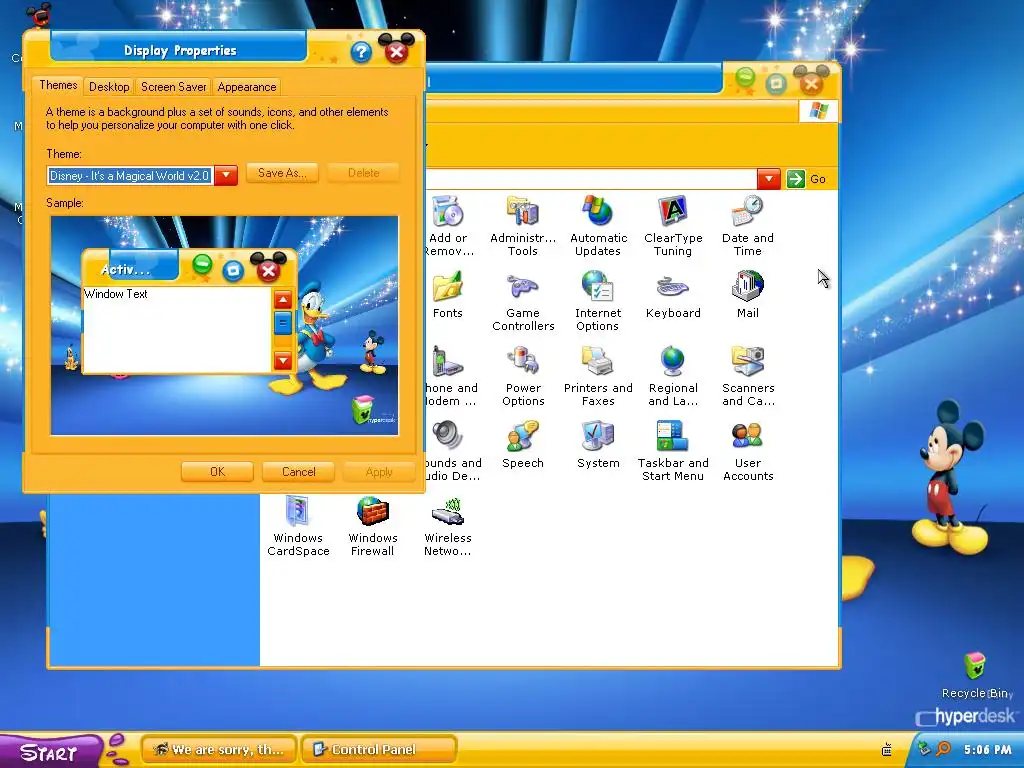Screen dimensions: 1024x768
Task: Click scroll down arrow in sample window
Action: (283, 360)
